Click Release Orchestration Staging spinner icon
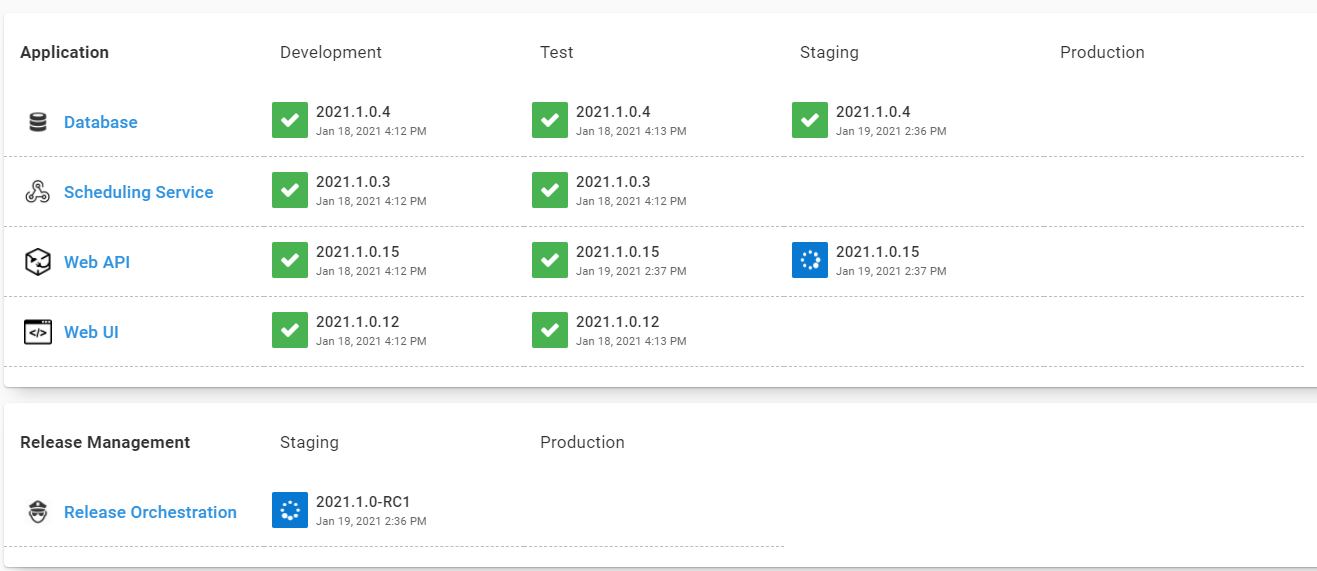Viewport: 1317px width, 571px height. coord(290,510)
